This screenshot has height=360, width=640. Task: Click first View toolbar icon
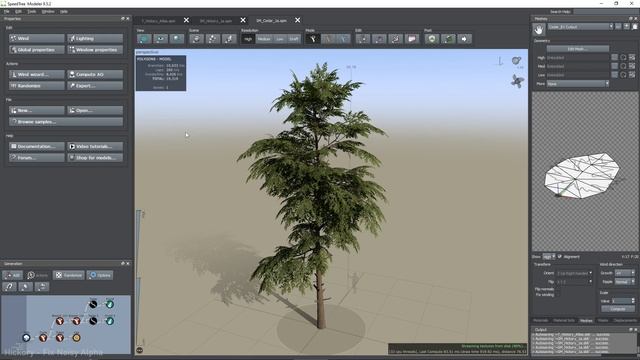[x=144, y=39]
